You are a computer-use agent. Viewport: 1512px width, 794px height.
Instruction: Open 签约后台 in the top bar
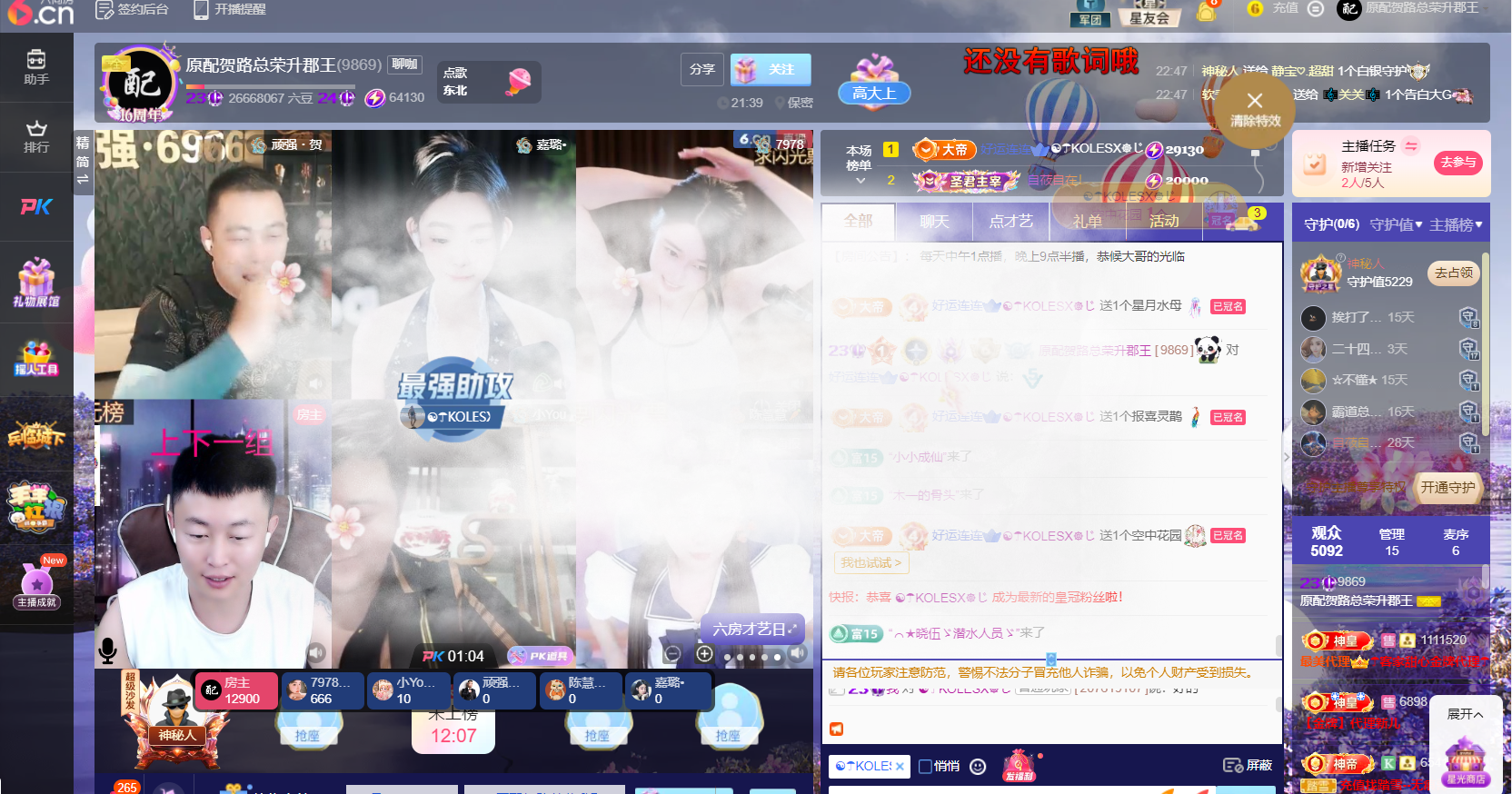point(133,9)
